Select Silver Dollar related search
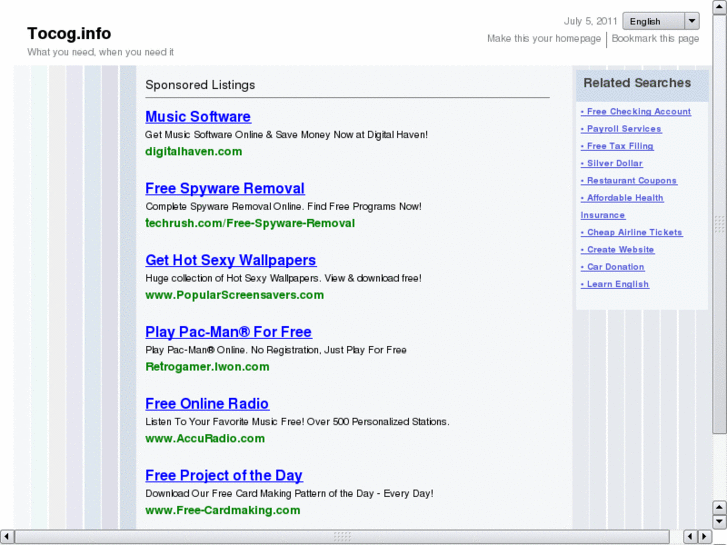Viewport: 727px width, 545px height. (612, 163)
